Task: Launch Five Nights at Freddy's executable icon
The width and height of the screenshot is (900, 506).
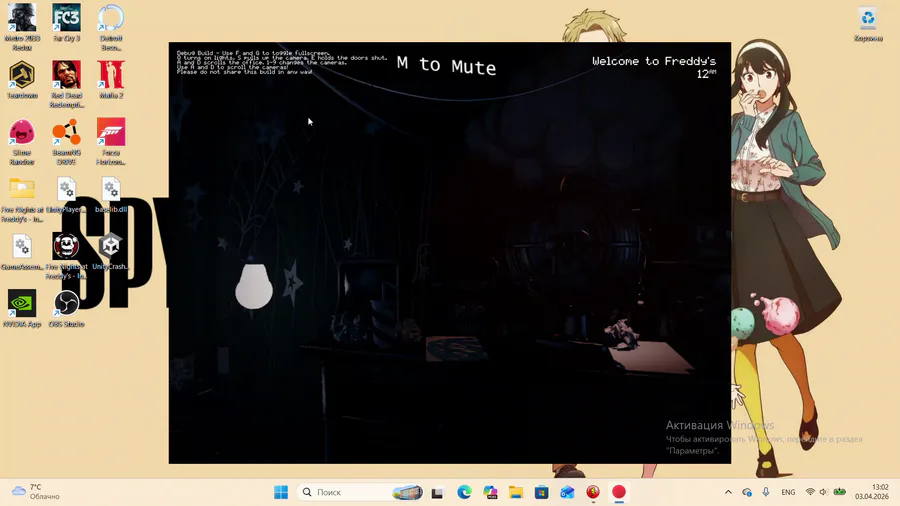Action: 67,255
